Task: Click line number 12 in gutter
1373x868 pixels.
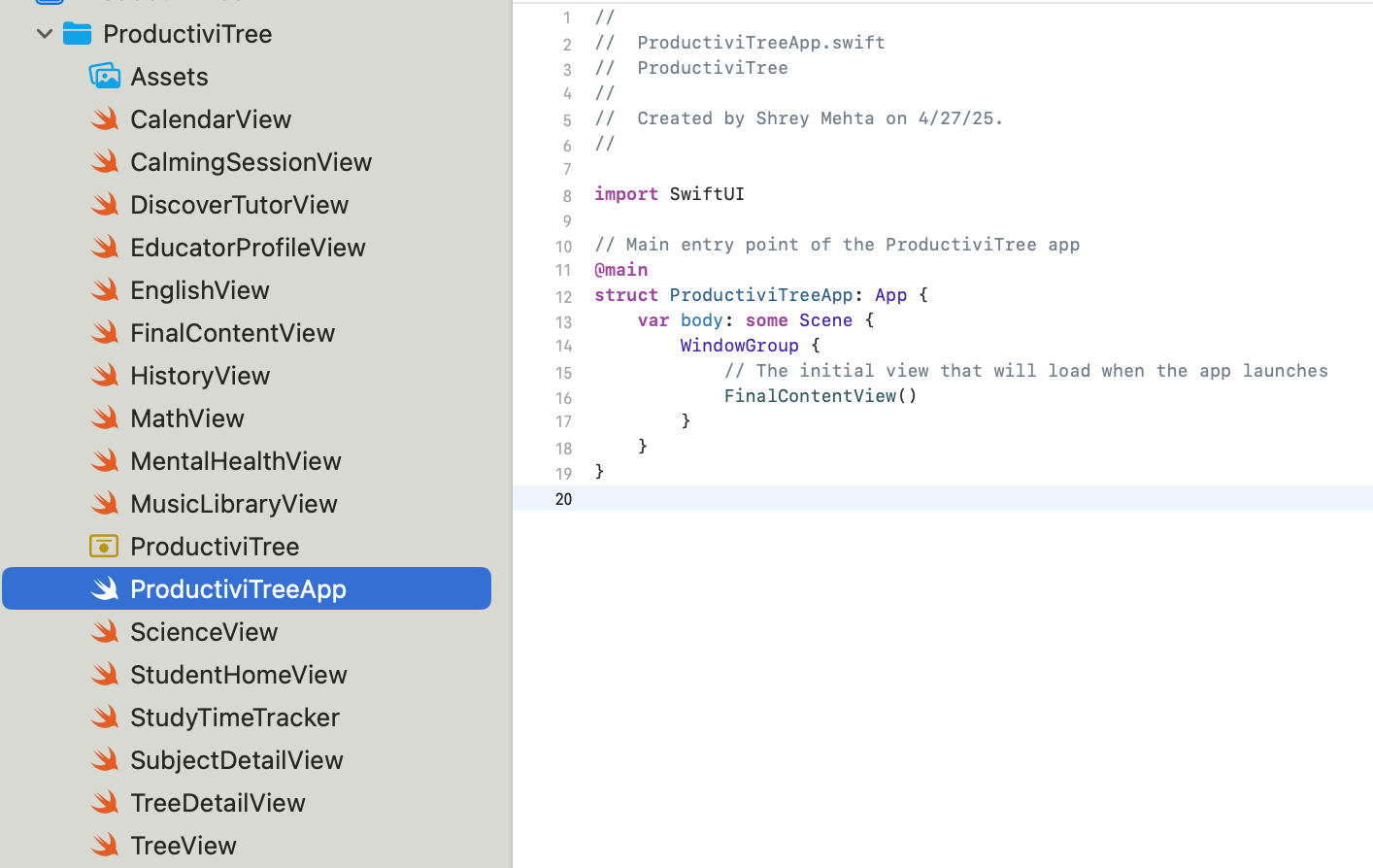Action: point(563,297)
